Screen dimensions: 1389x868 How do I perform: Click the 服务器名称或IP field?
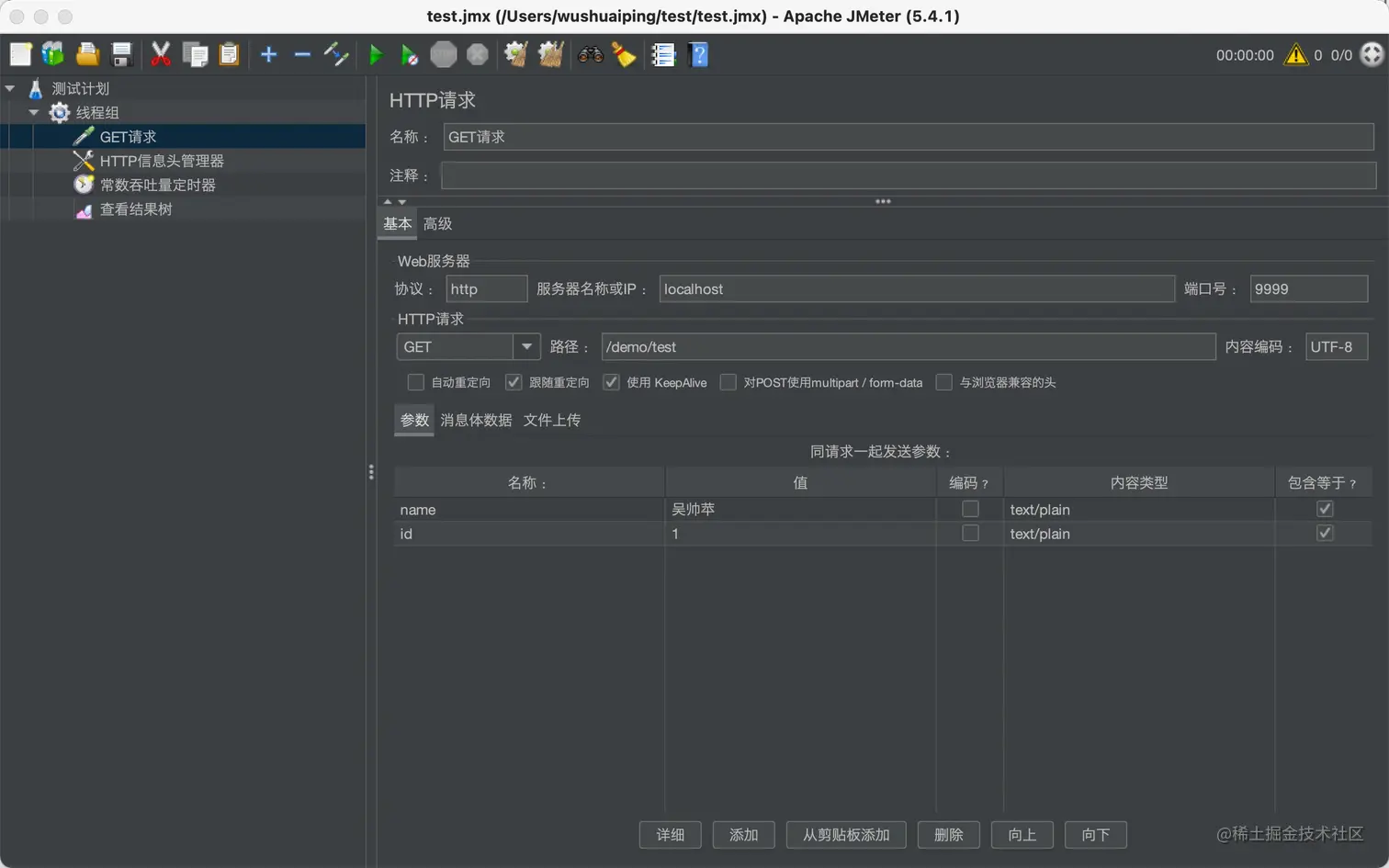click(917, 289)
